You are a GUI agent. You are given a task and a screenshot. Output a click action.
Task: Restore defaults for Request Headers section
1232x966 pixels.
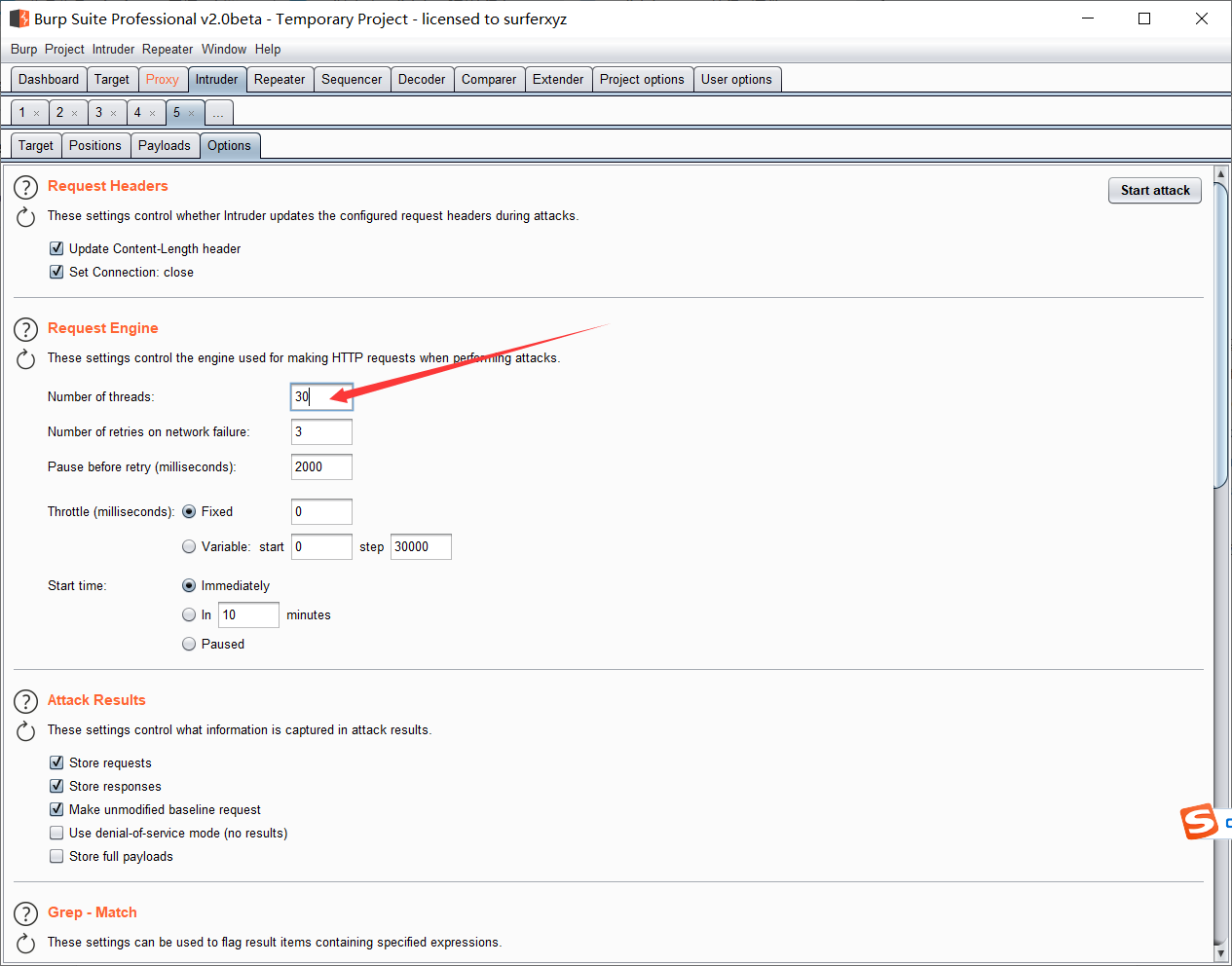tap(26, 217)
